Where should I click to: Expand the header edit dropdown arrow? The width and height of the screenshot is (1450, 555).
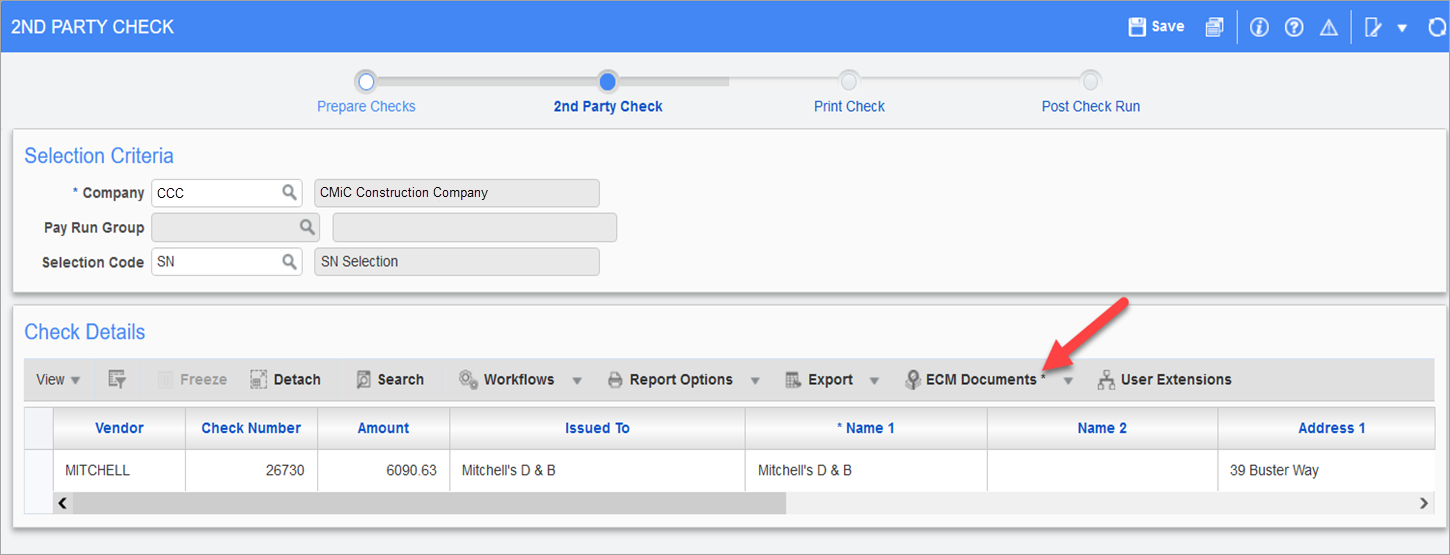1404,28
